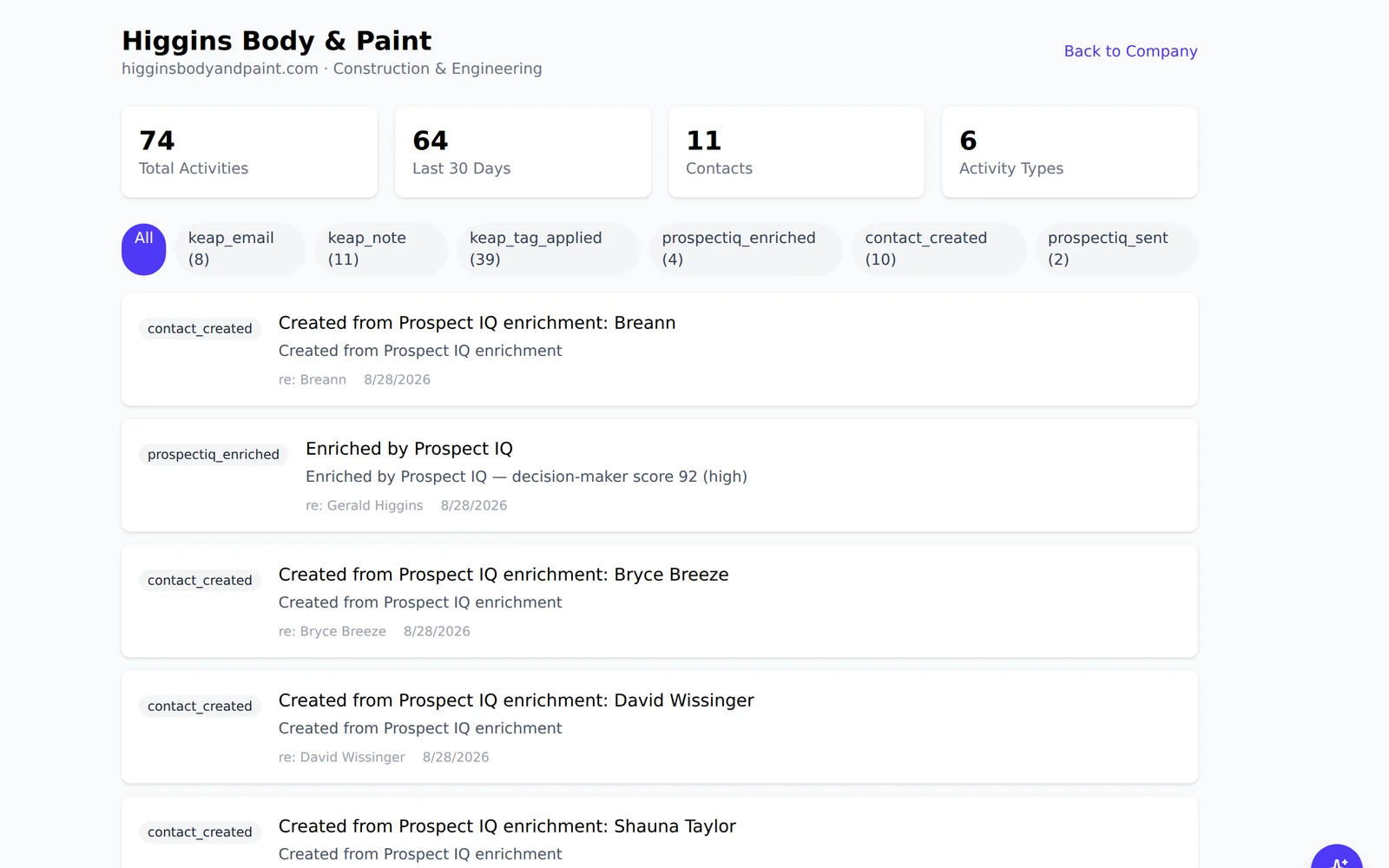Open the 'Enriched by Prospect IQ' activity title
Viewport: 1389px width, 868px height.
tap(409, 449)
